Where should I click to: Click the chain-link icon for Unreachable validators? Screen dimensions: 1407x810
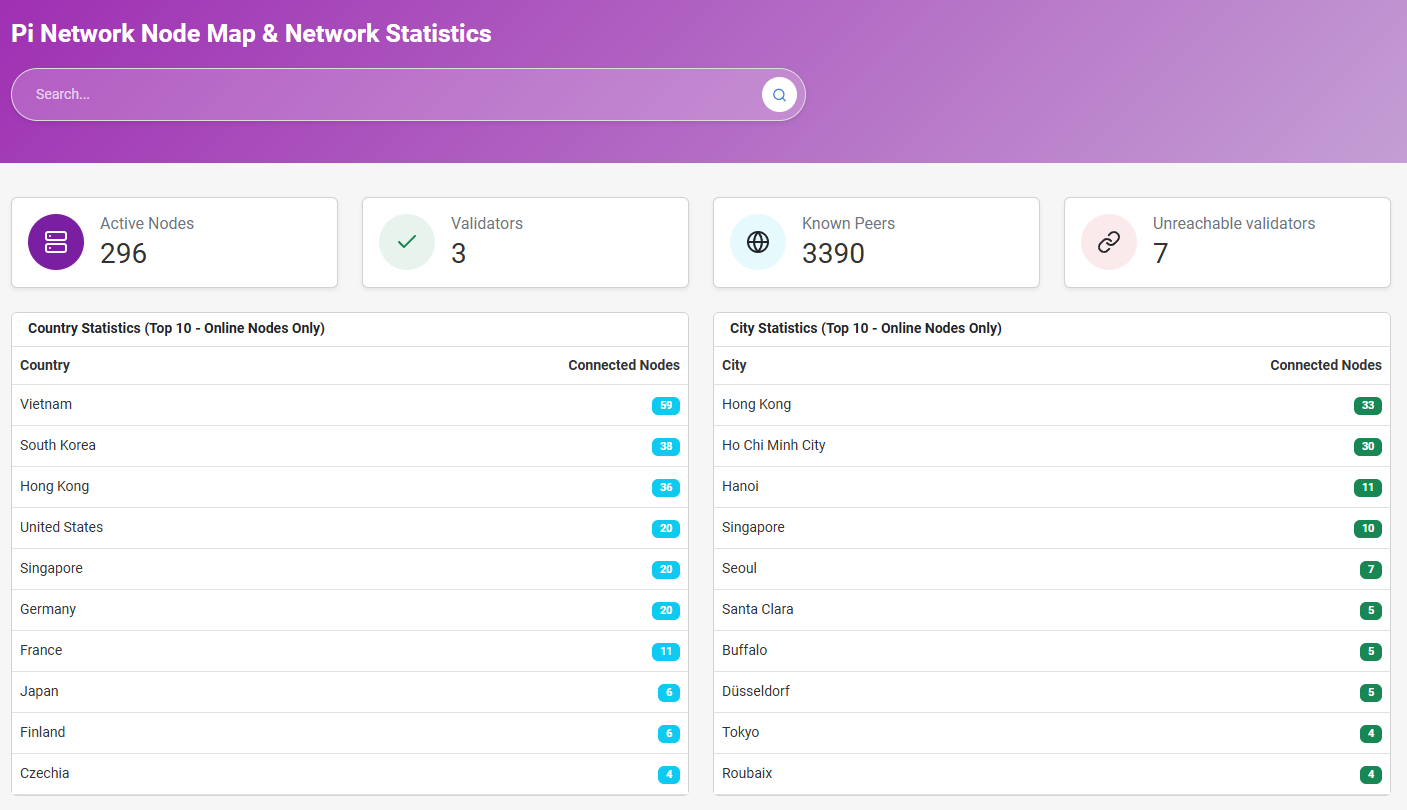pyautogui.click(x=1108, y=241)
